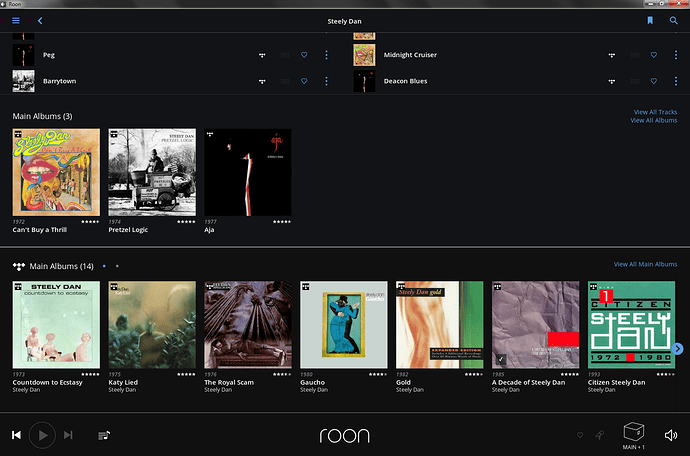Open the play queue icon
This screenshot has width=690, height=456.
point(104,435)
